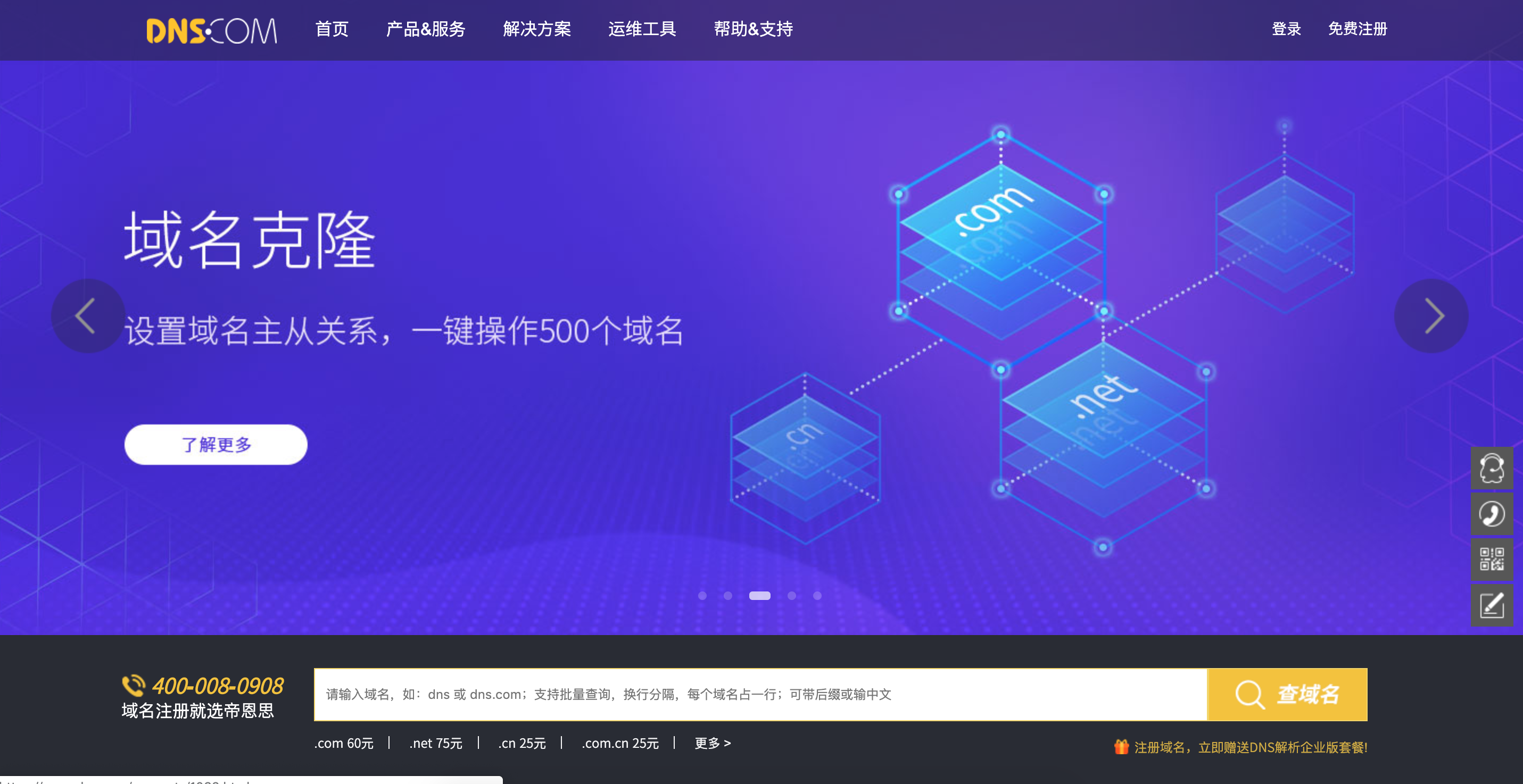Focus the domain name search field
Image resolution: width=1523 pixels, height=784 pixels.
pos(760,694)
